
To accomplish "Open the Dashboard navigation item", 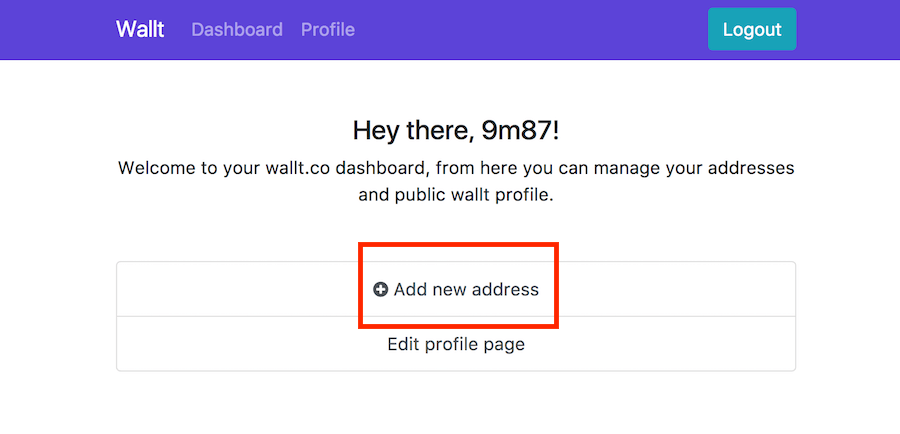I will 237,29.
